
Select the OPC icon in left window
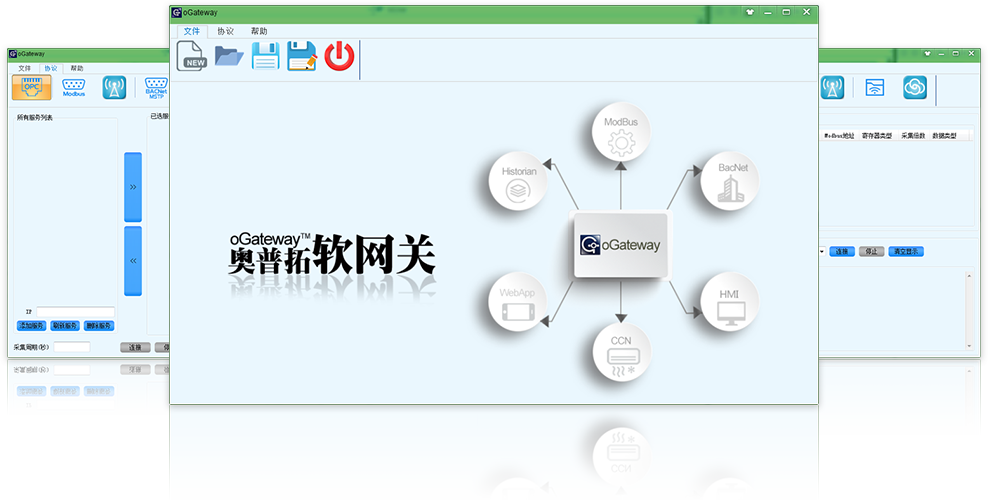pos(32,88)
